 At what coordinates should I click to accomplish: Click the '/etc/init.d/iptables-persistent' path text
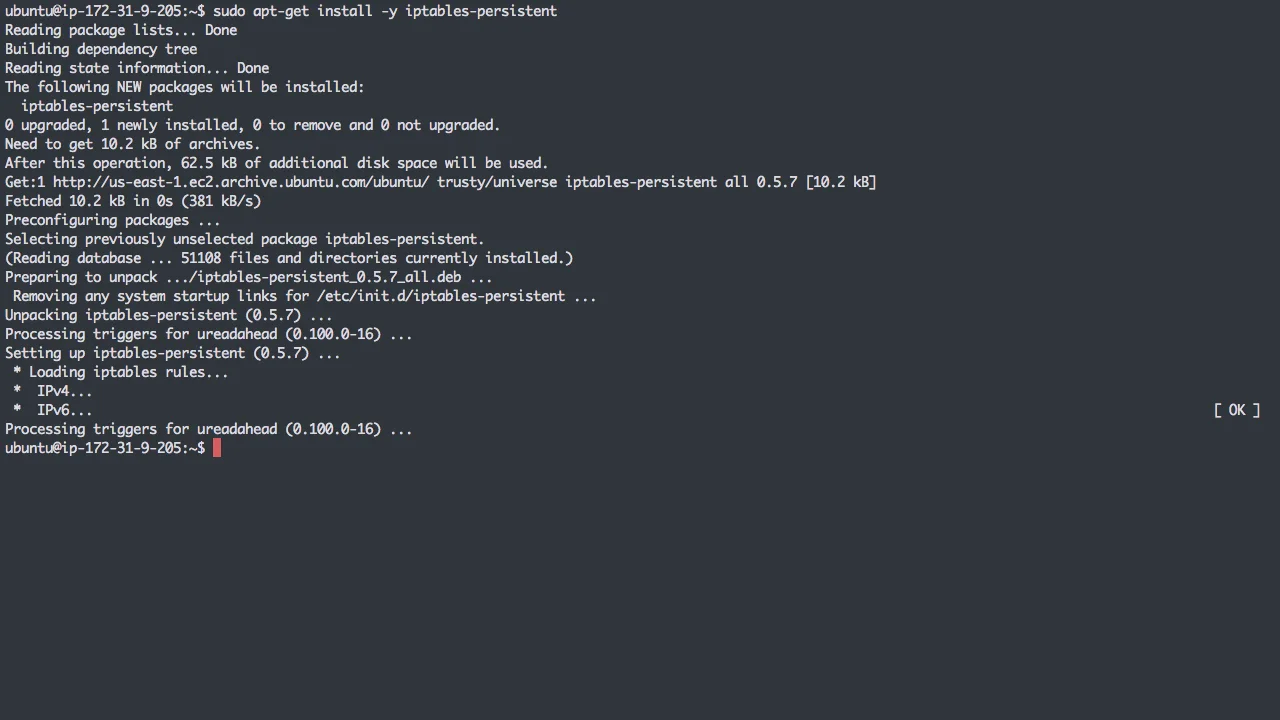pos(441,296)
